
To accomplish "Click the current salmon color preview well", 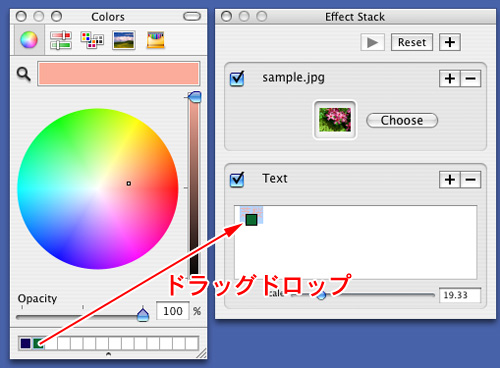I will [119, 74].
